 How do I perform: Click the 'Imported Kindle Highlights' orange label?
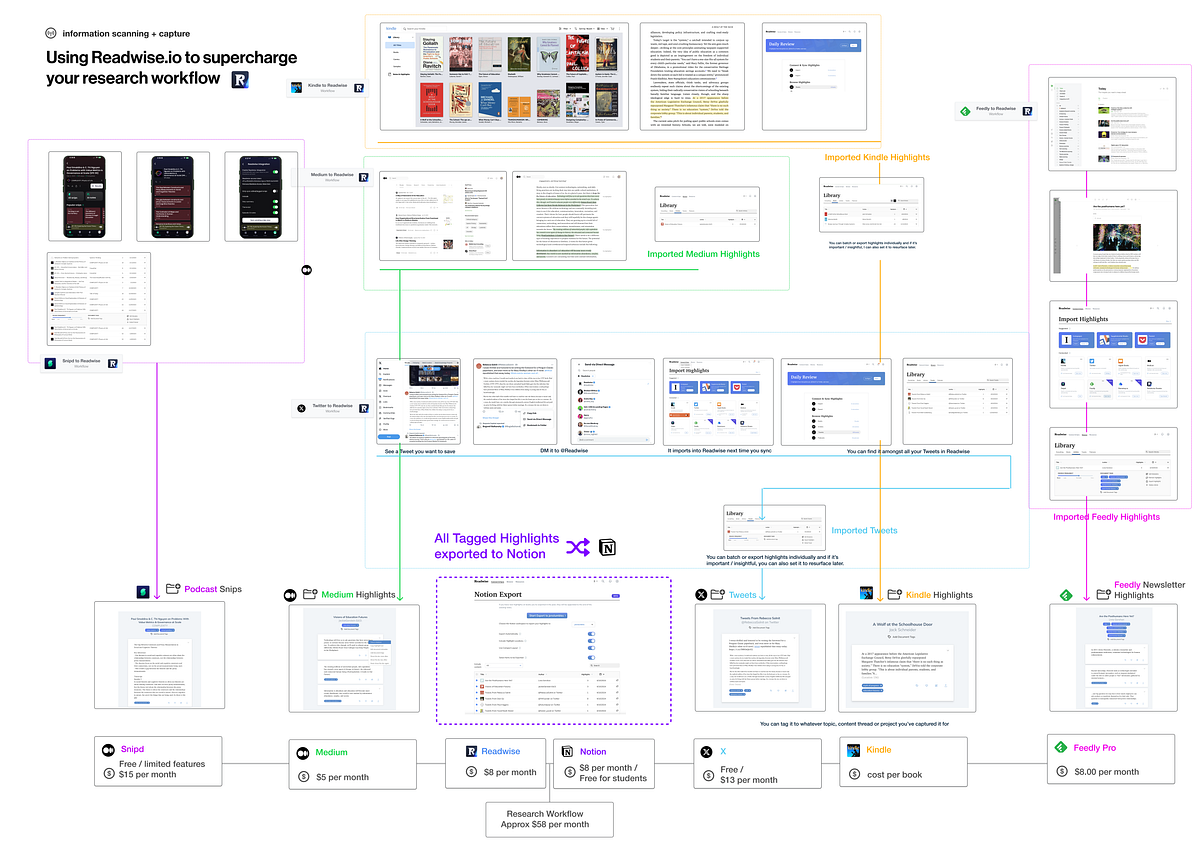[x=876, y=157]
